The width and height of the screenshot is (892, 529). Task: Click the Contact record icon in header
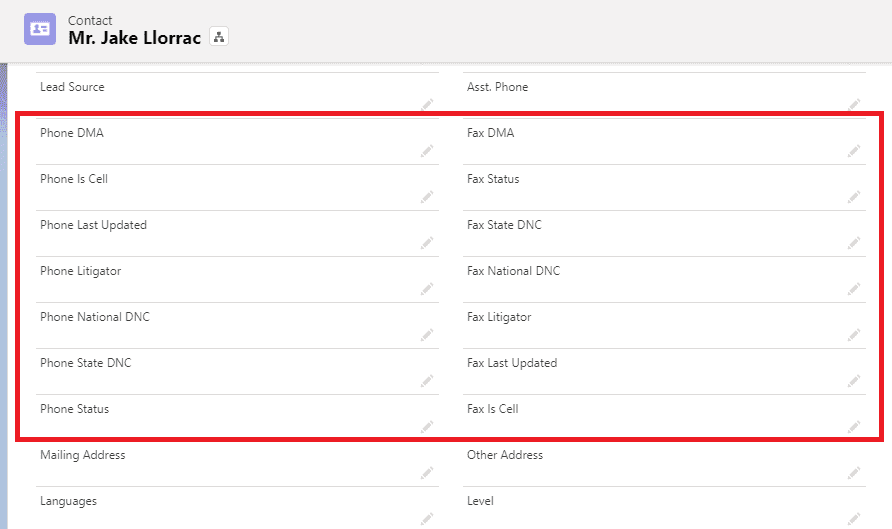tap(40, 29)
